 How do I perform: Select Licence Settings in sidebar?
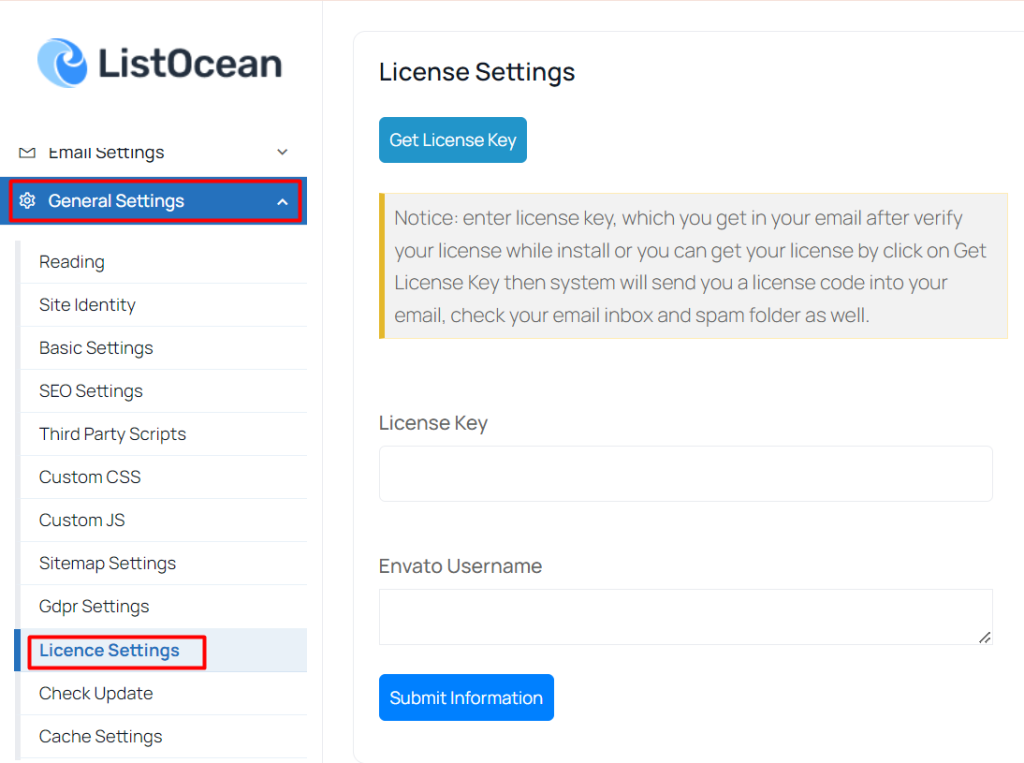point(163,651)
